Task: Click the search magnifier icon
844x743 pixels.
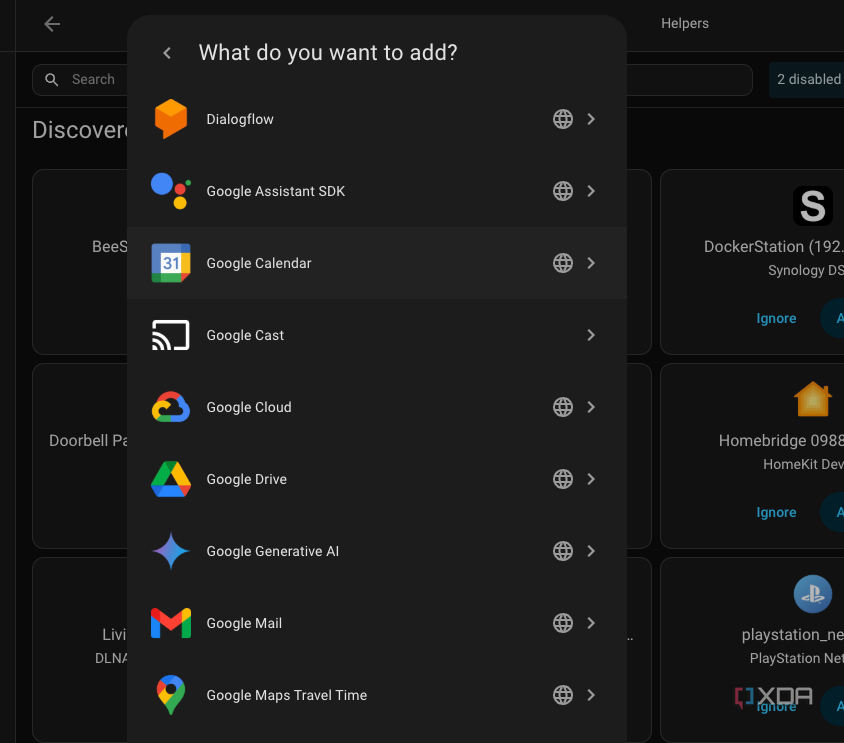Action: coord(52,80)
